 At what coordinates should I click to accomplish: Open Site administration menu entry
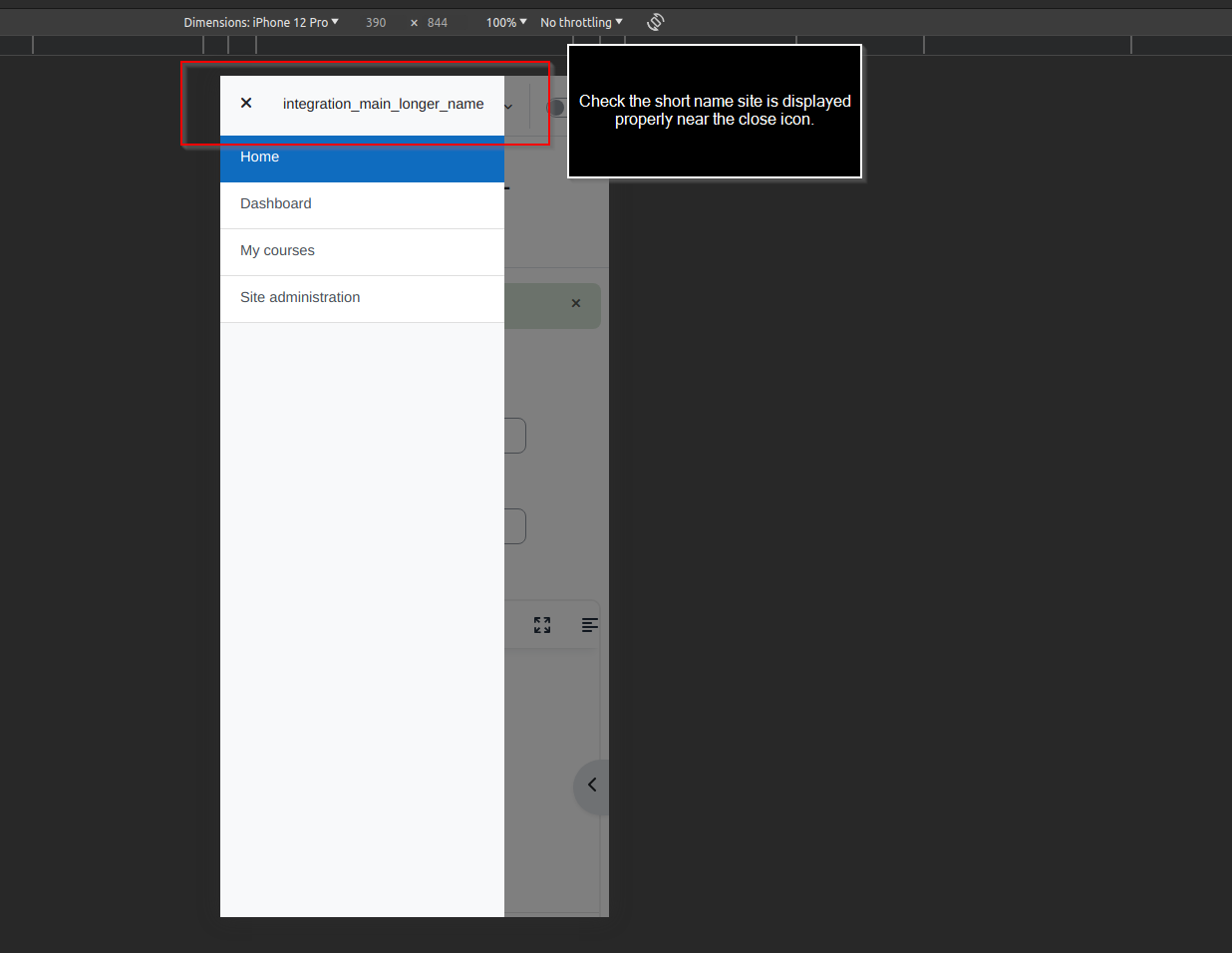click(362, 298)
